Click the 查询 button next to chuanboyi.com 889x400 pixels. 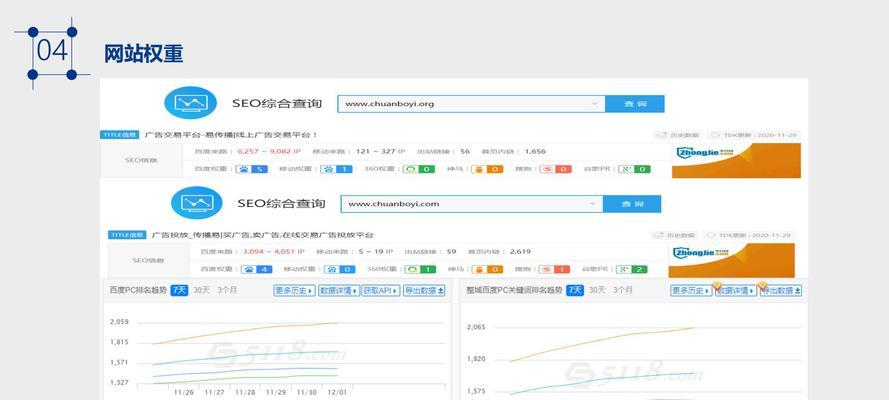pos(632,204)
